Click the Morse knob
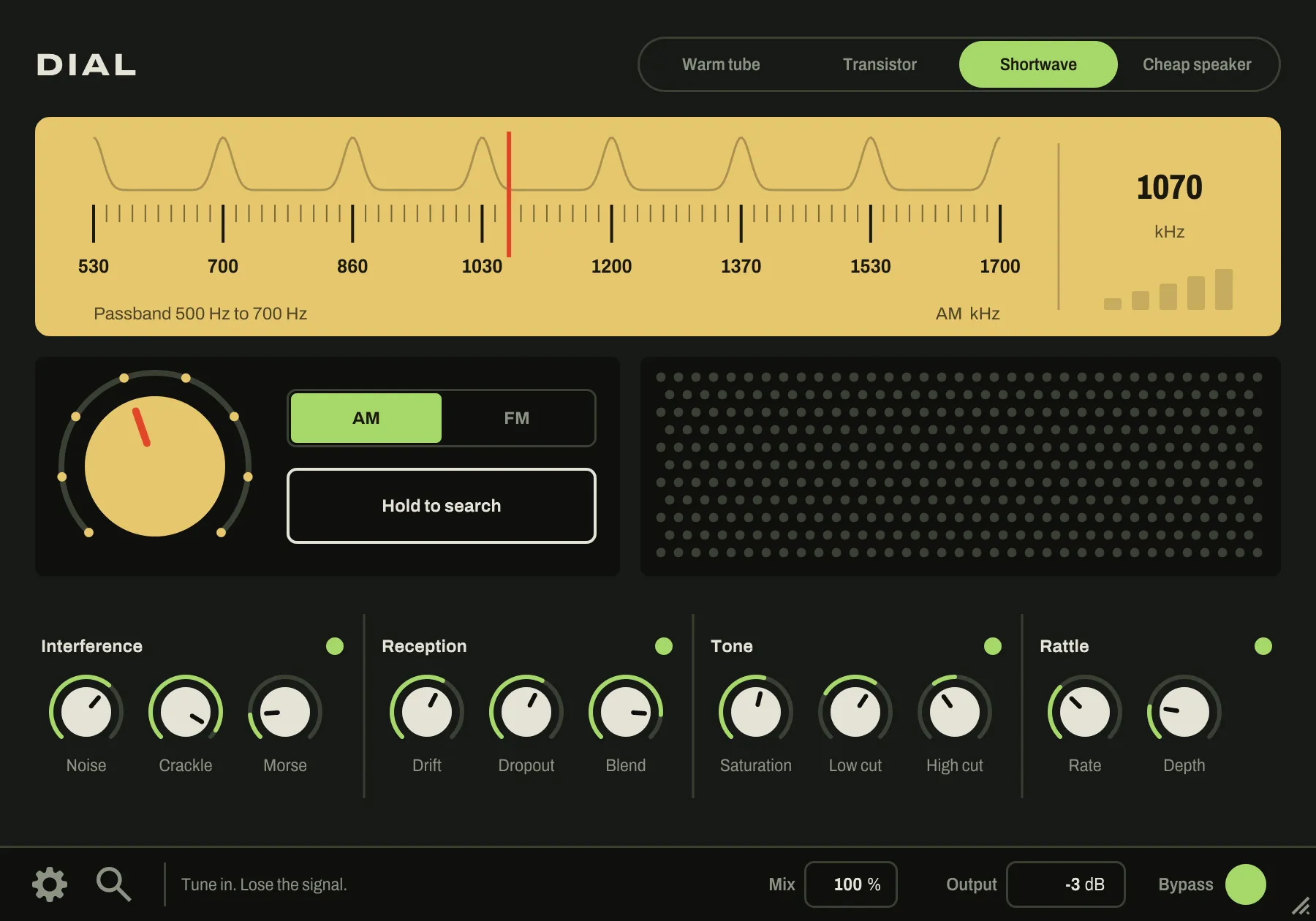 (x=285, y=711)
